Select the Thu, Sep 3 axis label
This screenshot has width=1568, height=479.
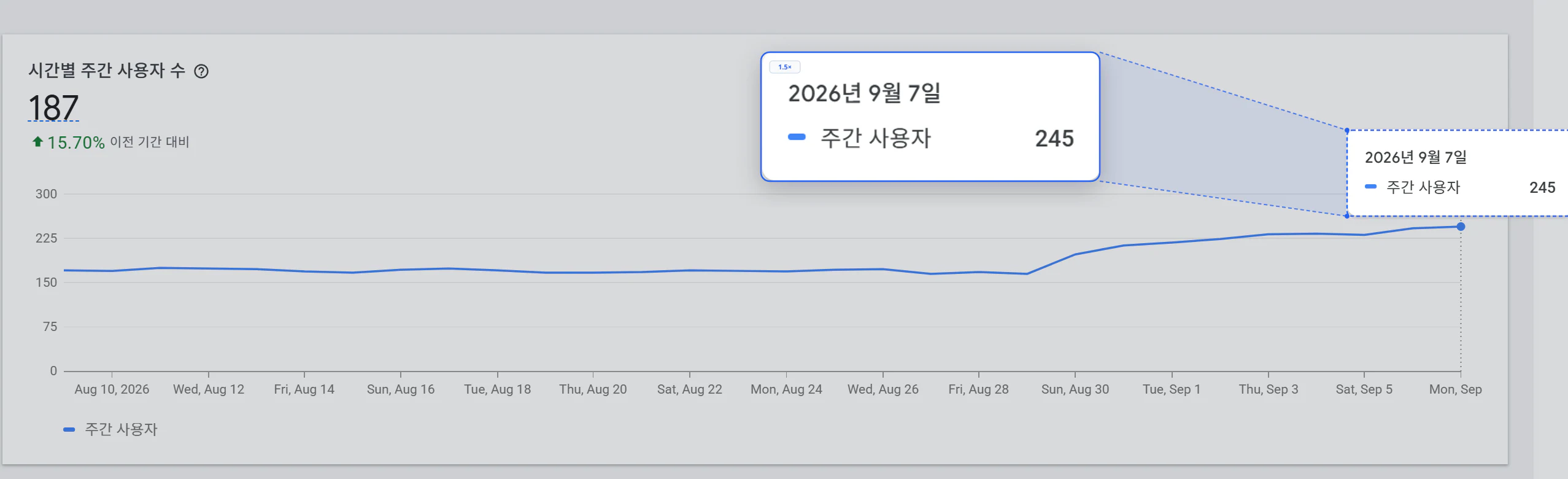pyautogui.click(x=1269, y=389)
